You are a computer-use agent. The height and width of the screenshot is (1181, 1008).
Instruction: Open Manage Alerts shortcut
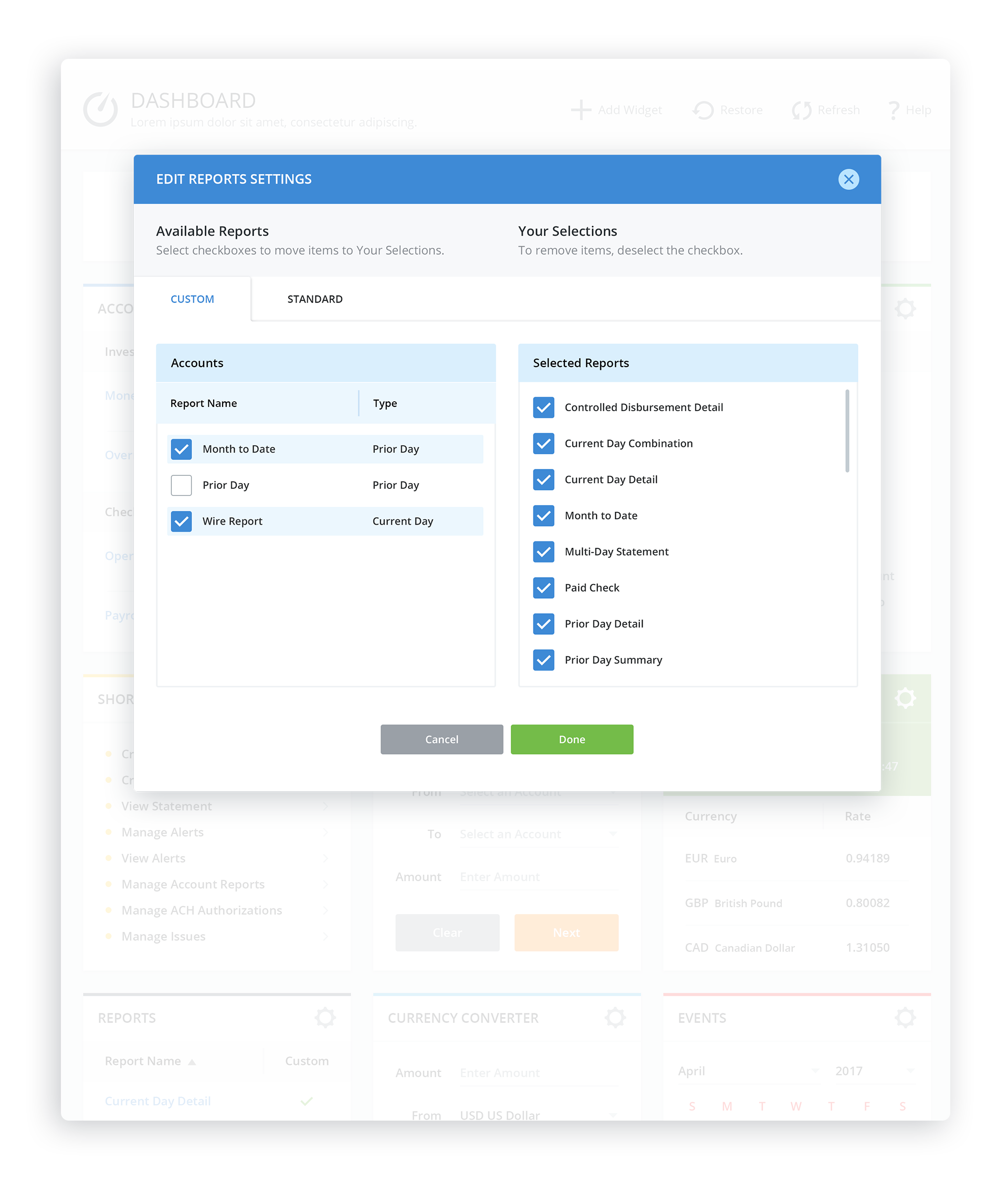[x=162, y=832]
